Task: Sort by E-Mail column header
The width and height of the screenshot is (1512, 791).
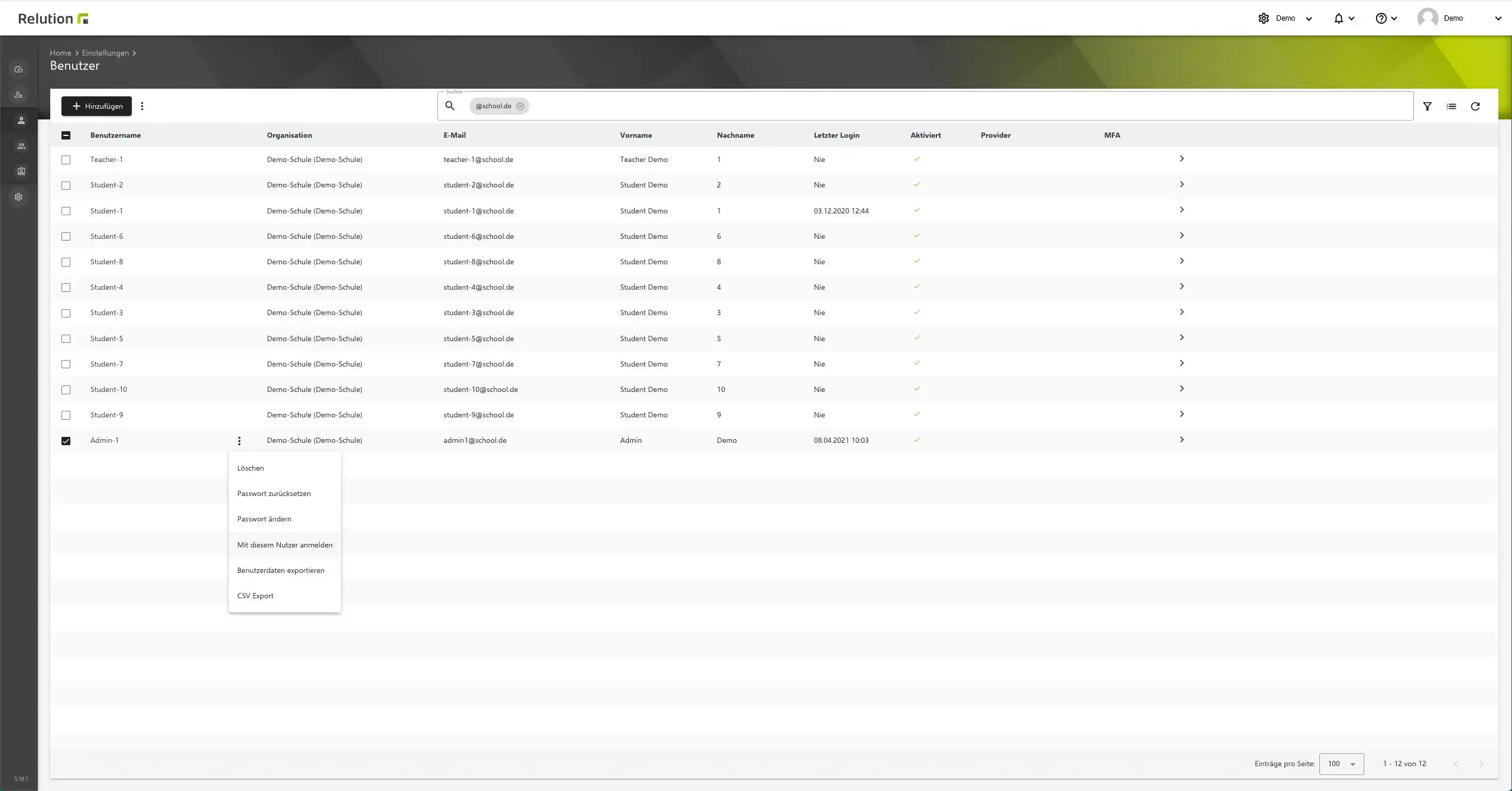Action: point(455,135)
